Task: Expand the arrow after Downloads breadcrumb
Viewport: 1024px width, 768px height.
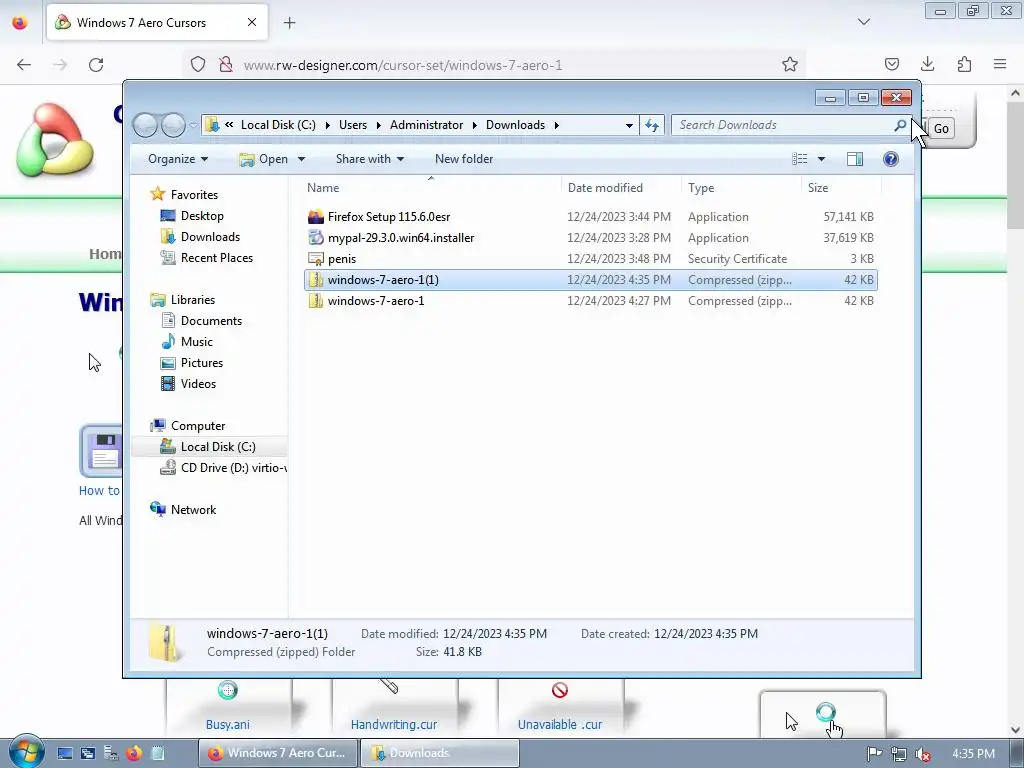Action: point(556,125)
